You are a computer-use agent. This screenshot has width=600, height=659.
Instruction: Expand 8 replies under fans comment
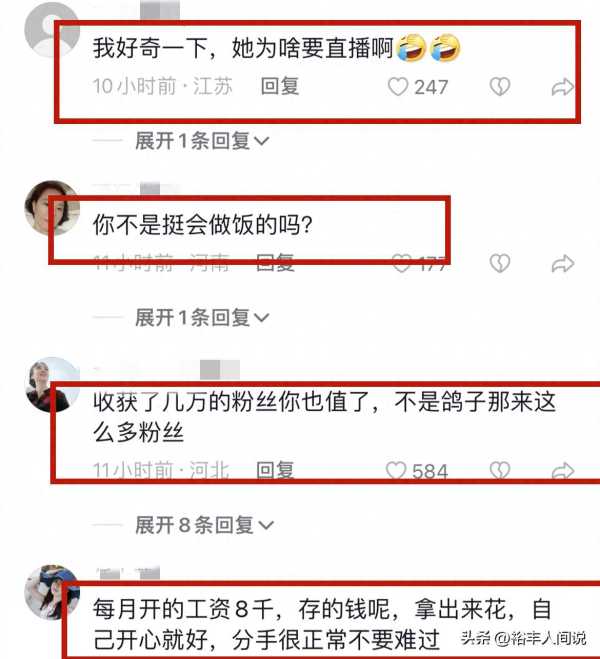point(204,525)
